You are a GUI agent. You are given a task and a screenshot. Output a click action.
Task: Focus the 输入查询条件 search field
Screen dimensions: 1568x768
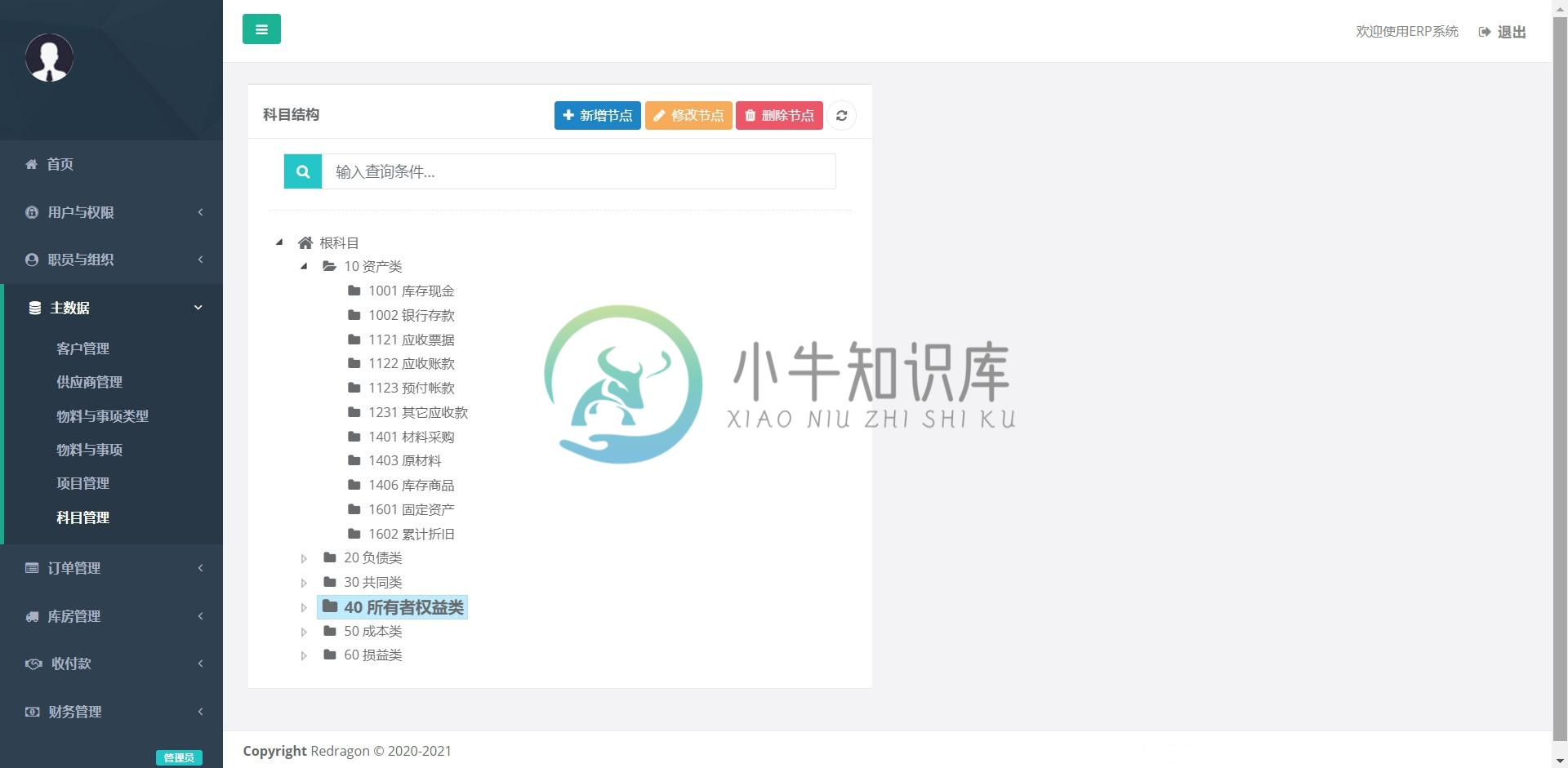578,171
